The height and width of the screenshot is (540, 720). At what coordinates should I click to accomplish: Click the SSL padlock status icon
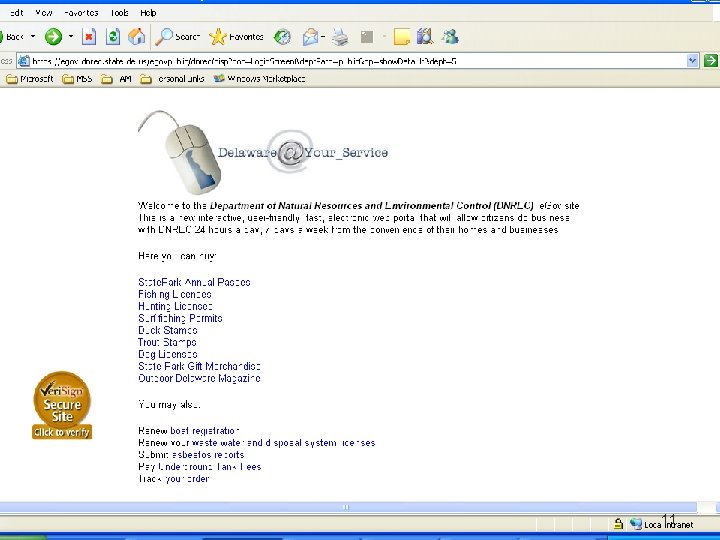click(619, 524)
